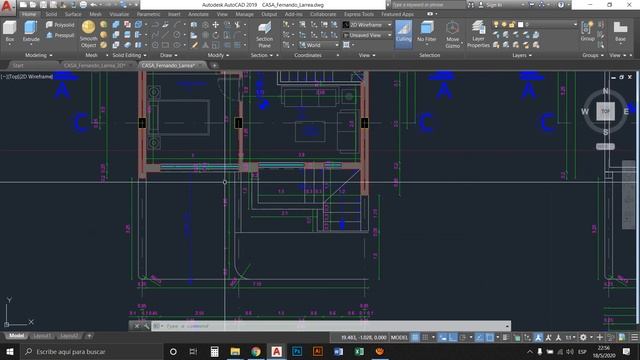Click the Windows taskbar search box
The image size is (640, 360).
[92, 351]
